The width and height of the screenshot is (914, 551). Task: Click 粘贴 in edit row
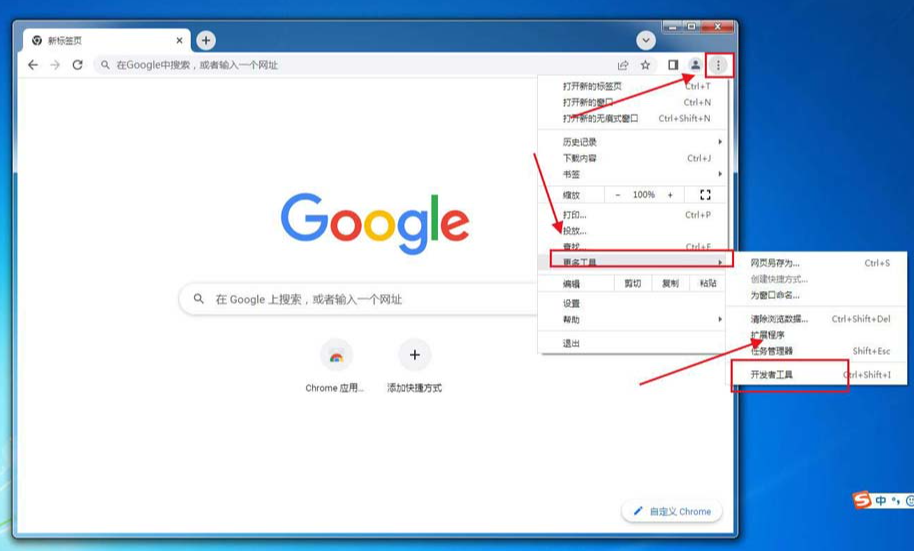[x=708, y=283]
